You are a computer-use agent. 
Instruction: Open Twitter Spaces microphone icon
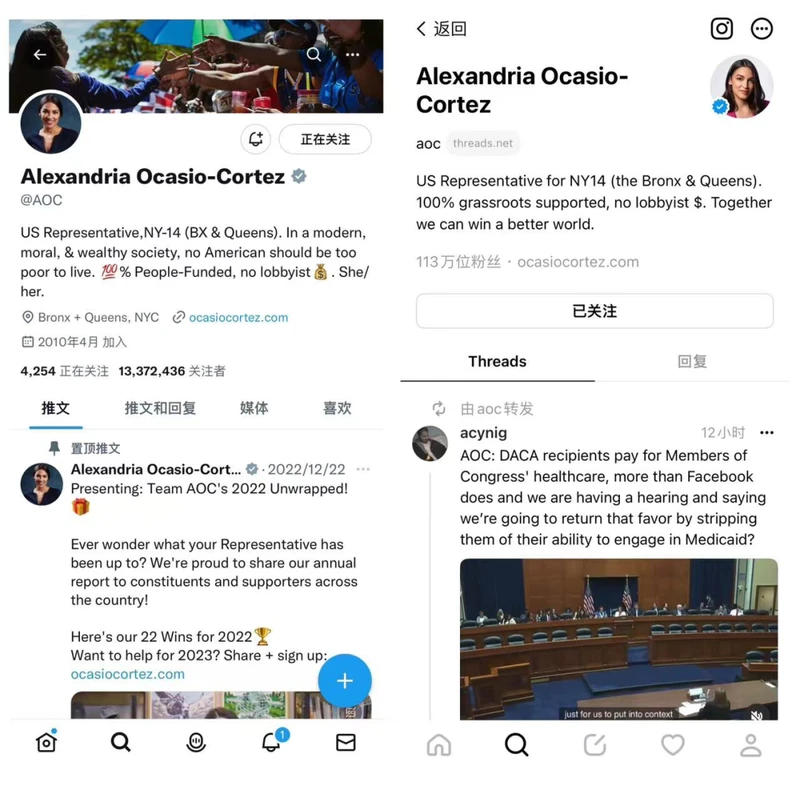[x=196, y=743]
